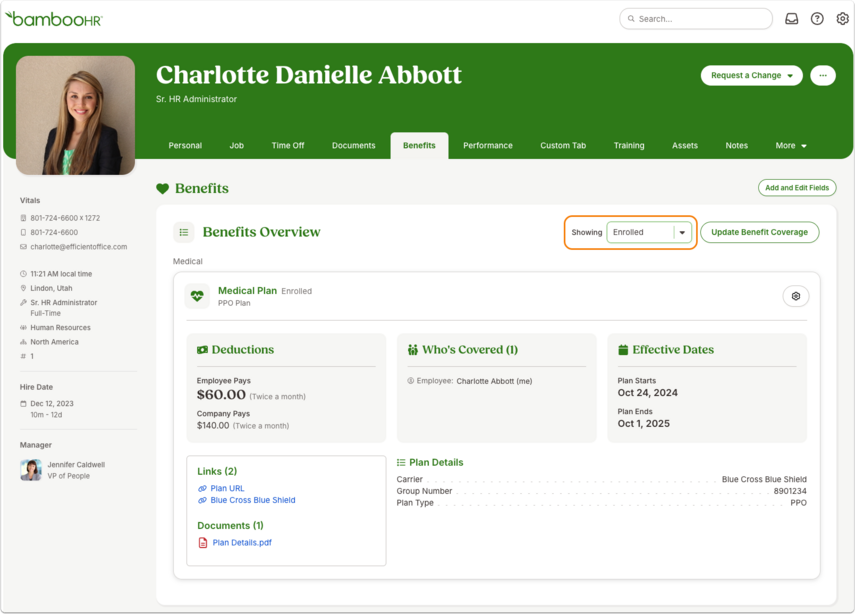Click Charlotte Abbott's profile photo

point(75,115)
